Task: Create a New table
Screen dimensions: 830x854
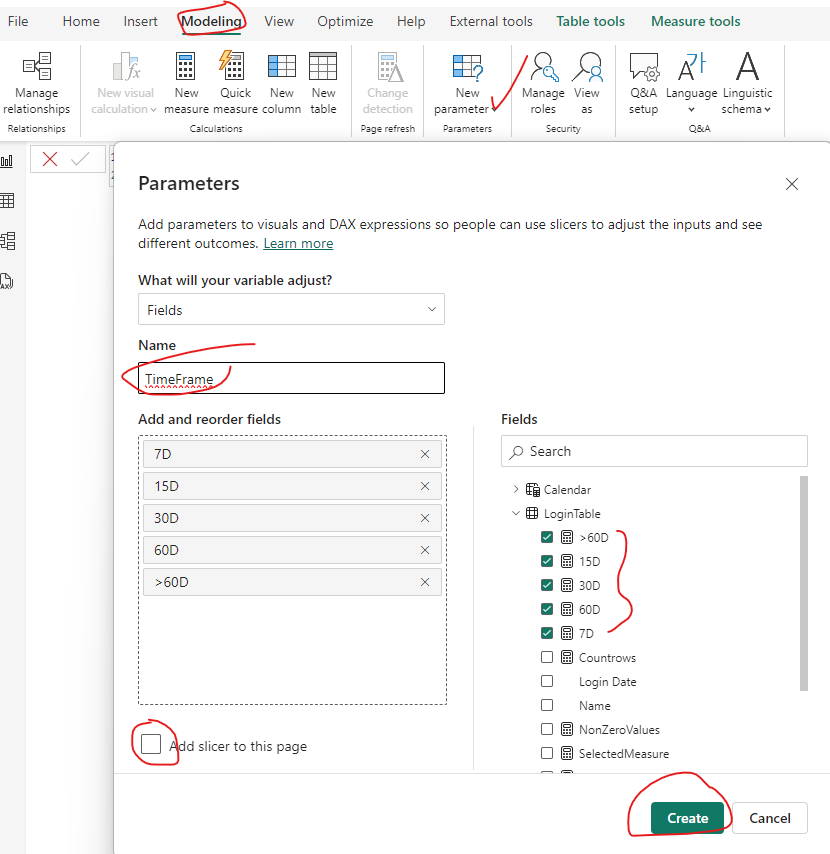Action: click(x=323, y=83)
